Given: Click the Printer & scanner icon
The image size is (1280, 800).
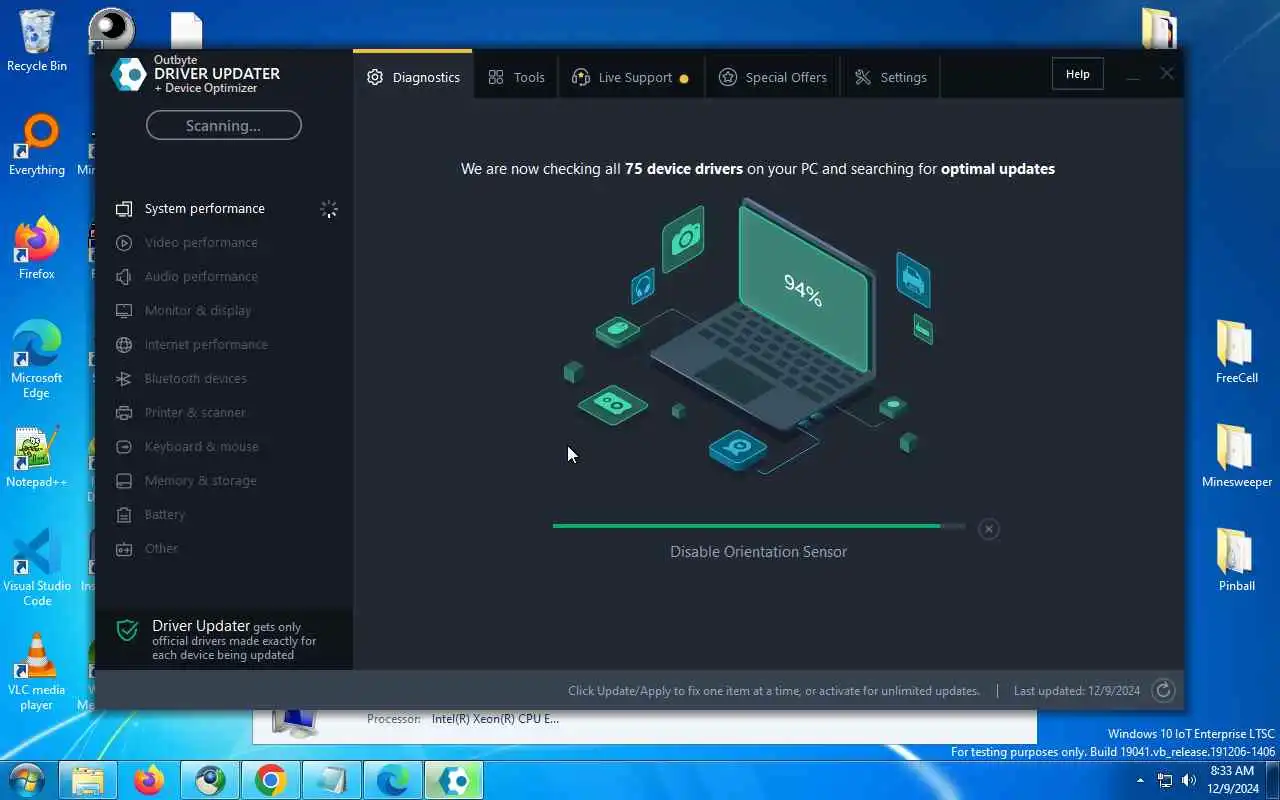Looking at the screenshot, I should click(x=124, y=413).
